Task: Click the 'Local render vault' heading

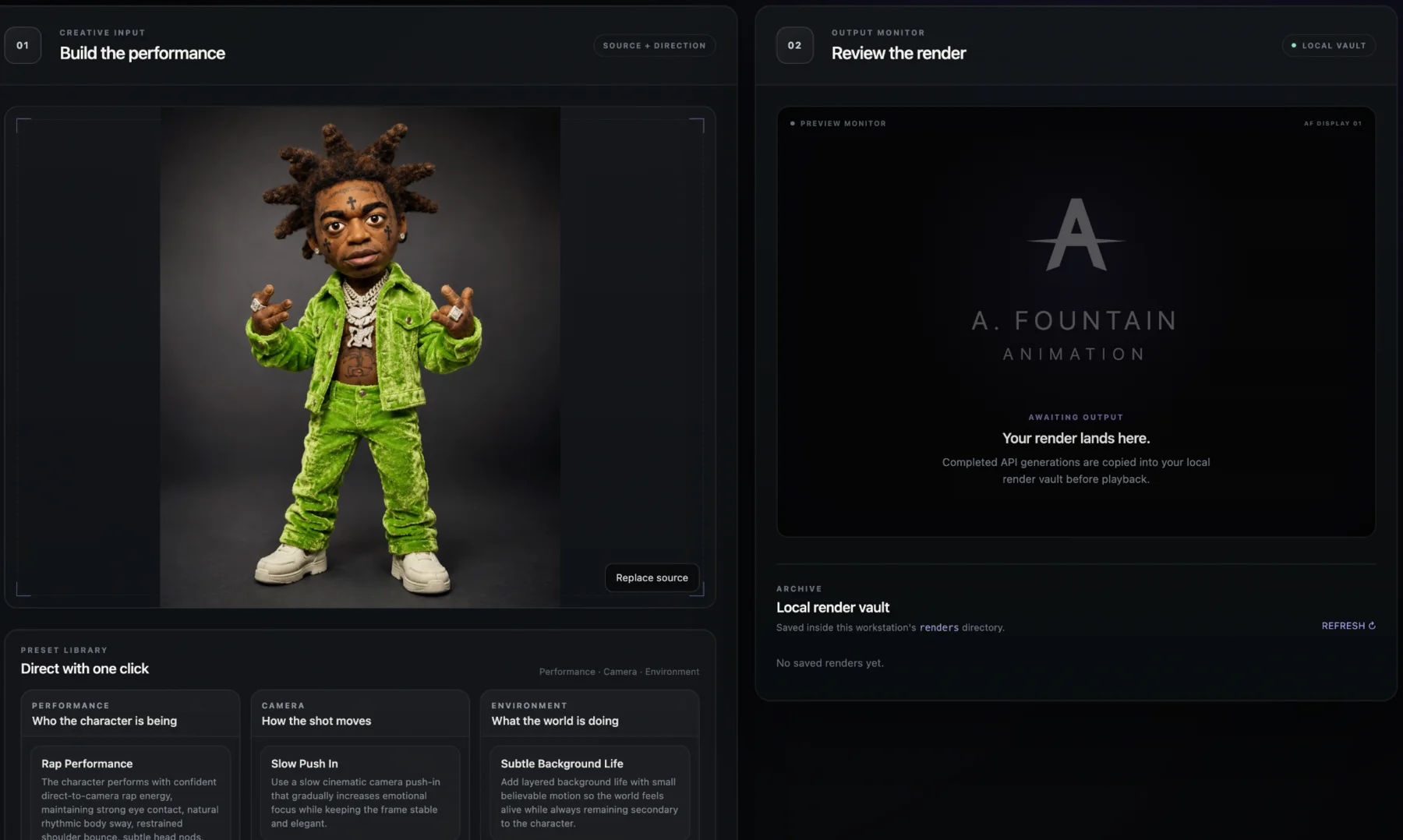Action: [x=832, y=607]
